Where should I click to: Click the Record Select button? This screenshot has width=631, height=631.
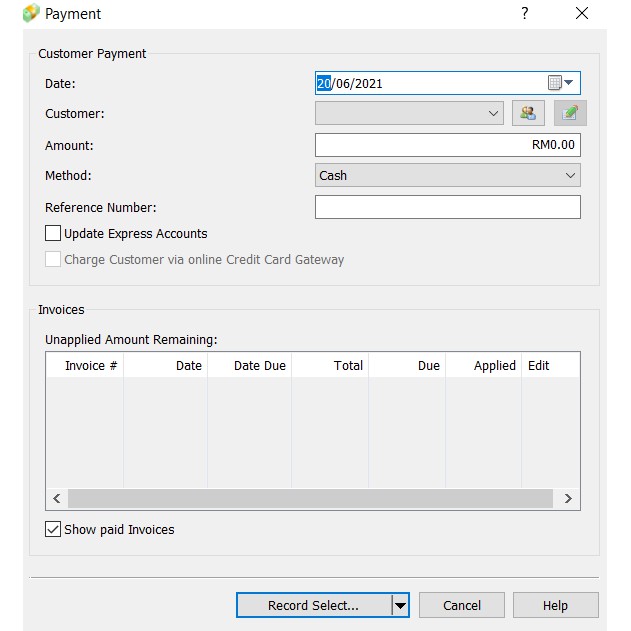[x=313, y=605]
